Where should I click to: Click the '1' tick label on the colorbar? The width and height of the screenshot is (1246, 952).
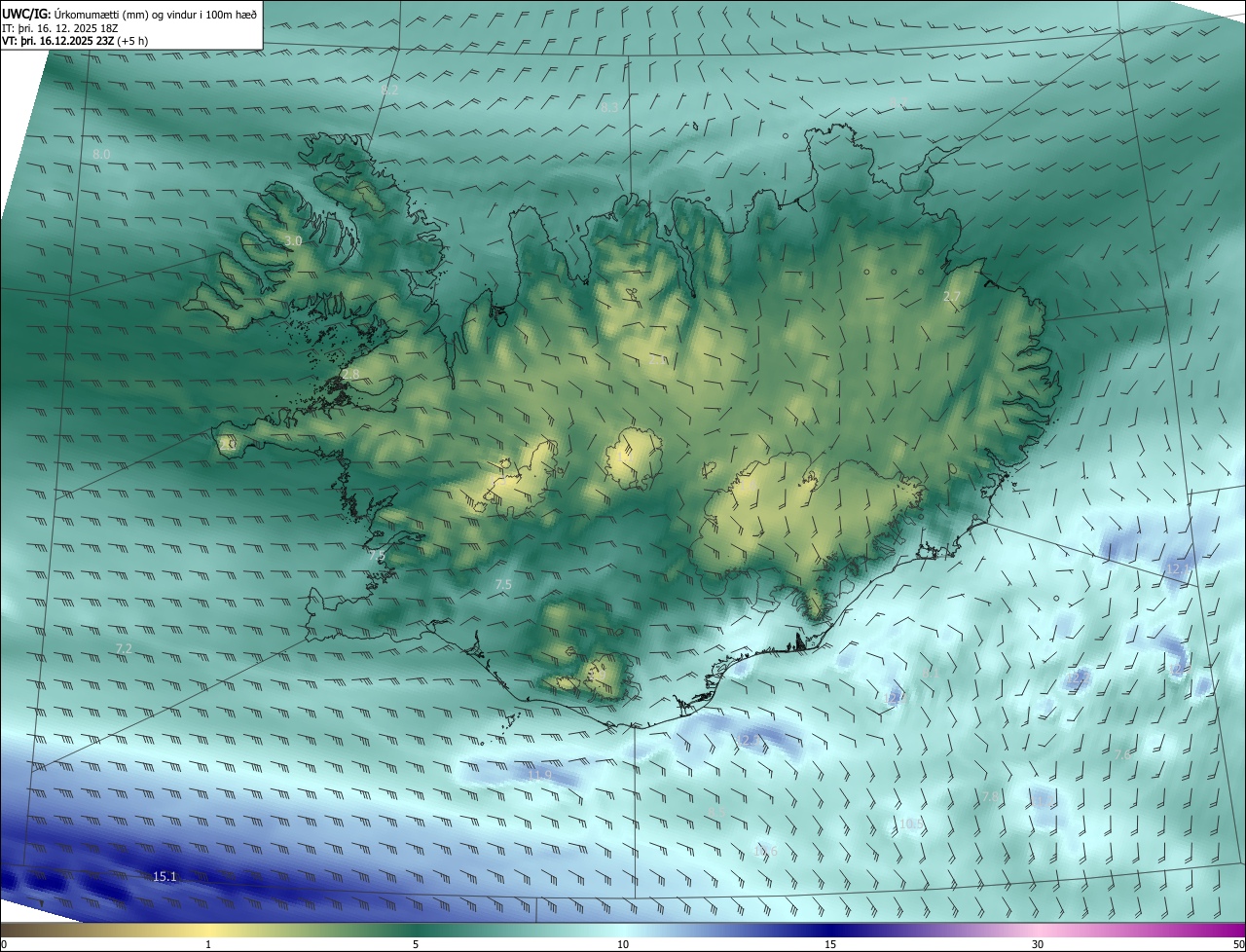point(208,945)
